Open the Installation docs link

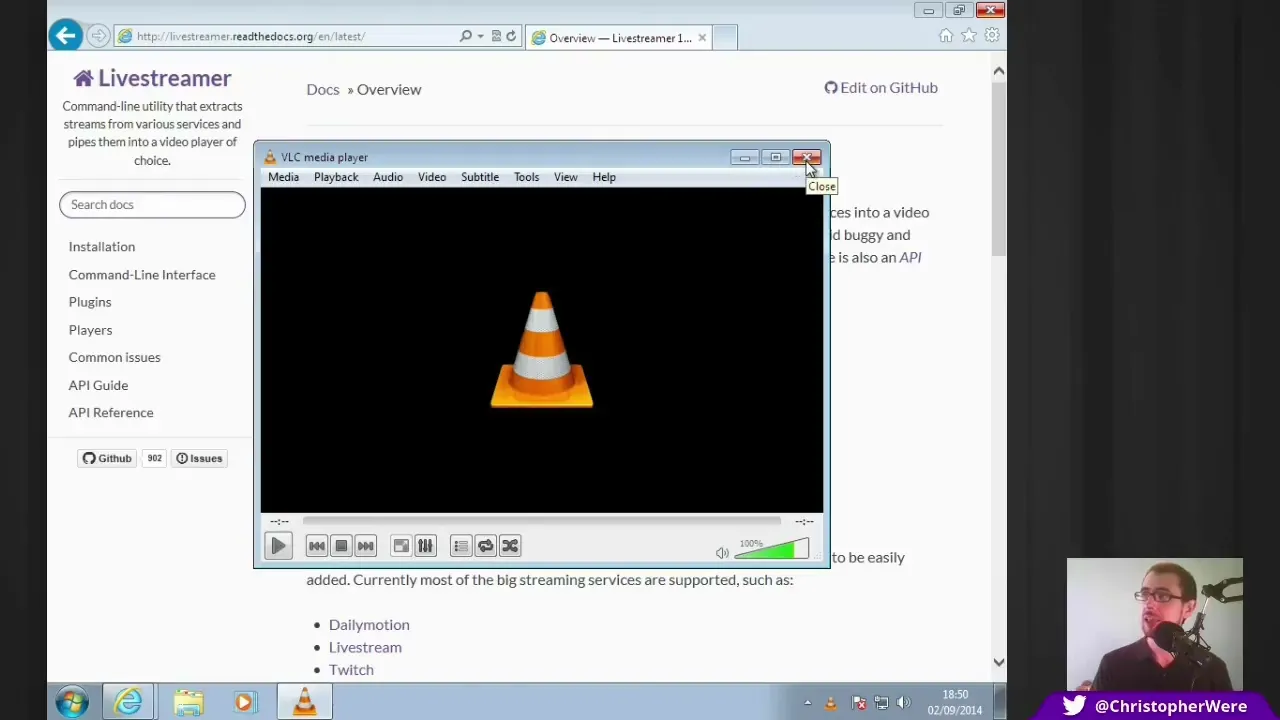pyautogui.click(x=102, y=246)
